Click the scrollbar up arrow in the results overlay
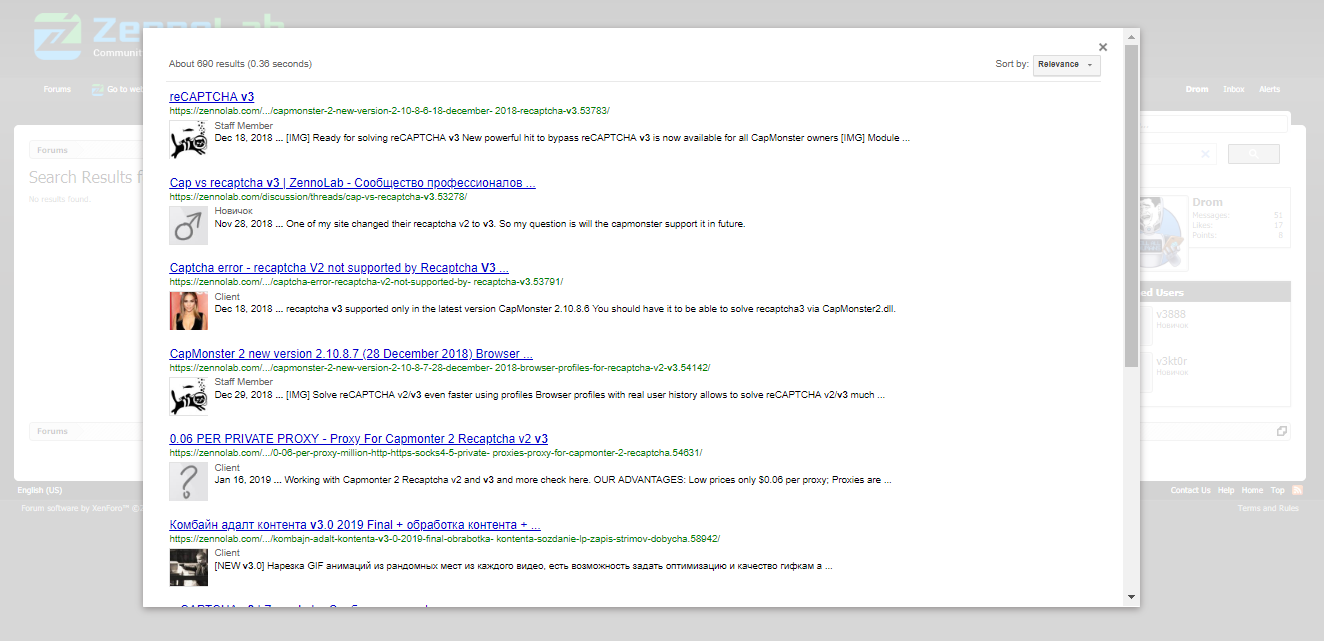This screenshot has height=641, width=1324. click(1131, 36)
